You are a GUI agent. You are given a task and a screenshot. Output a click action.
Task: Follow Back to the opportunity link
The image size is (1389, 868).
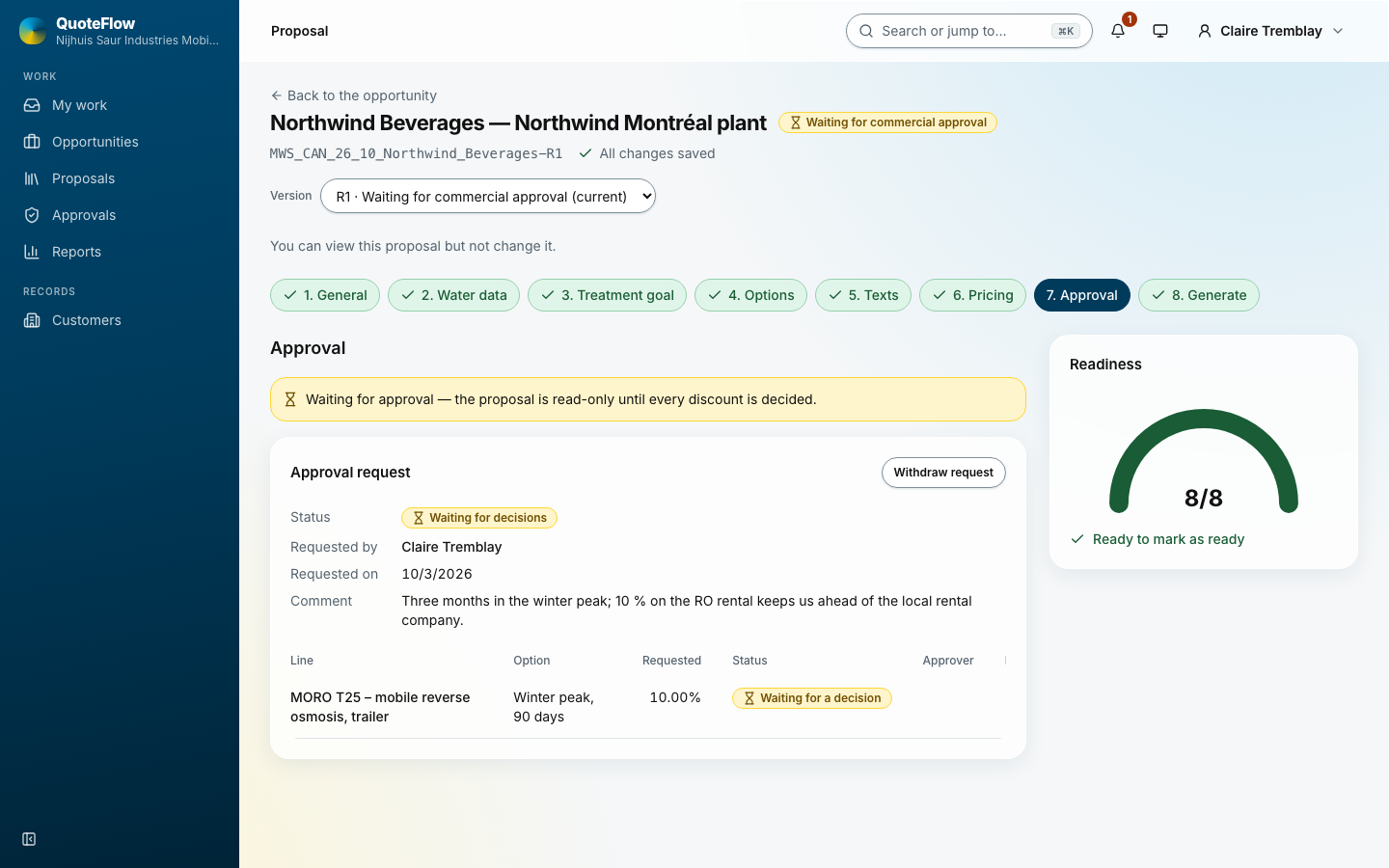click(353, 95)
